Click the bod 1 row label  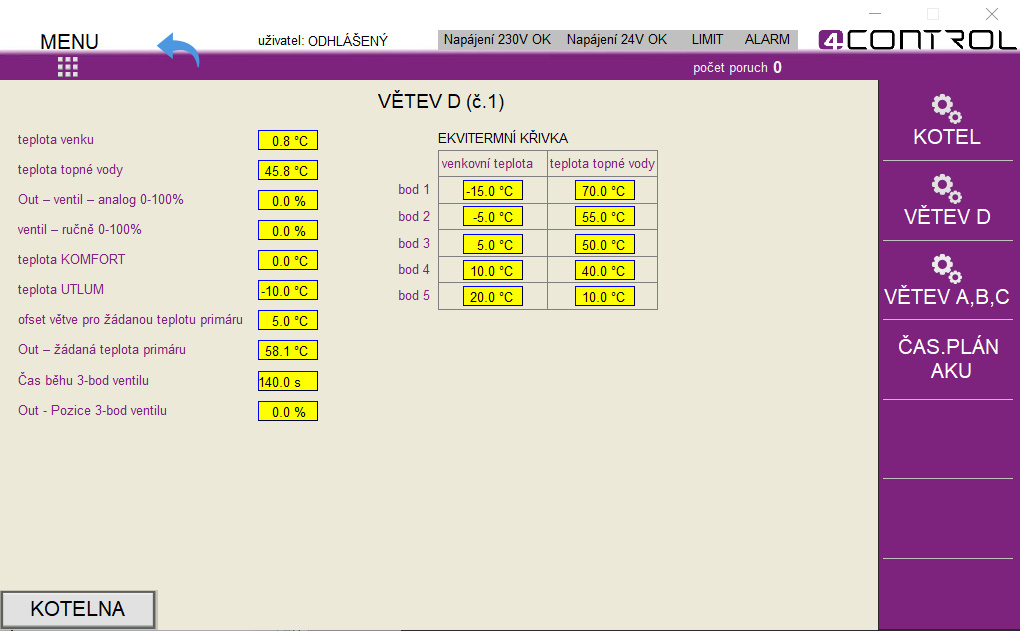click(x=414, y=189)
